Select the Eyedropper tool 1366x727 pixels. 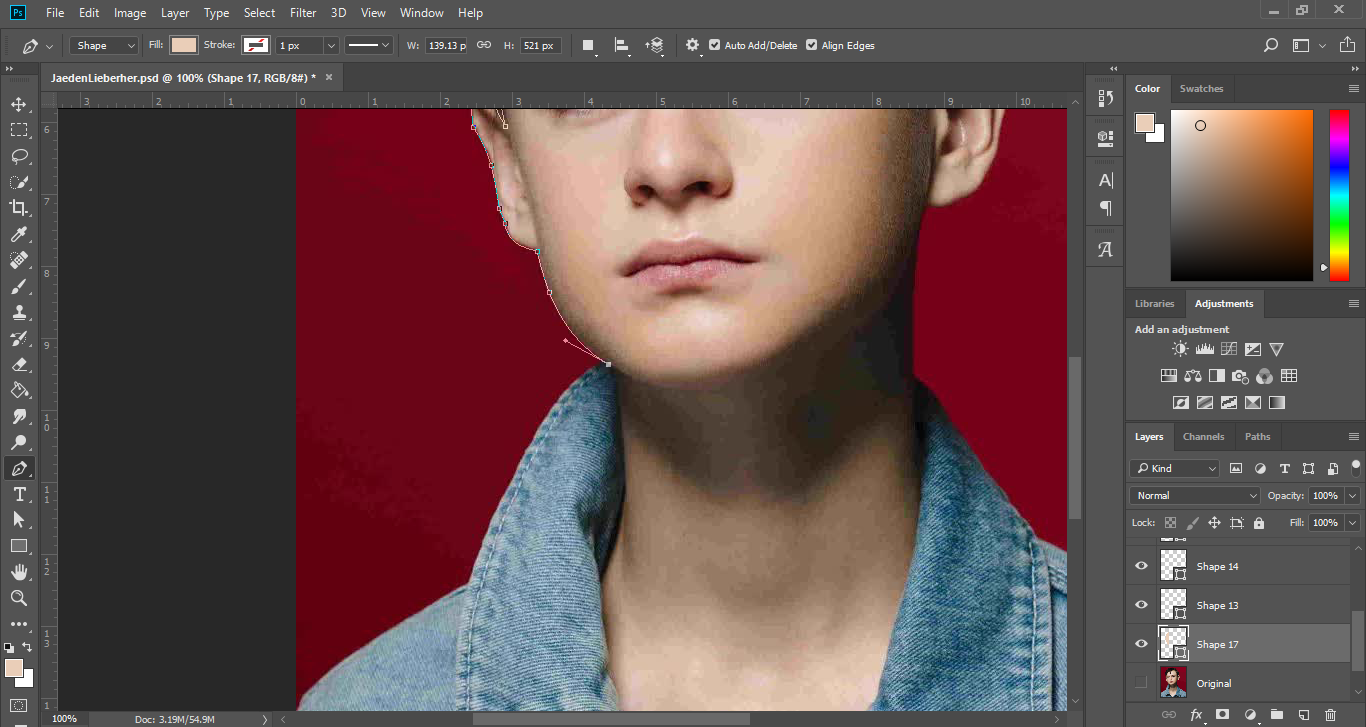[x=19, y=234]
